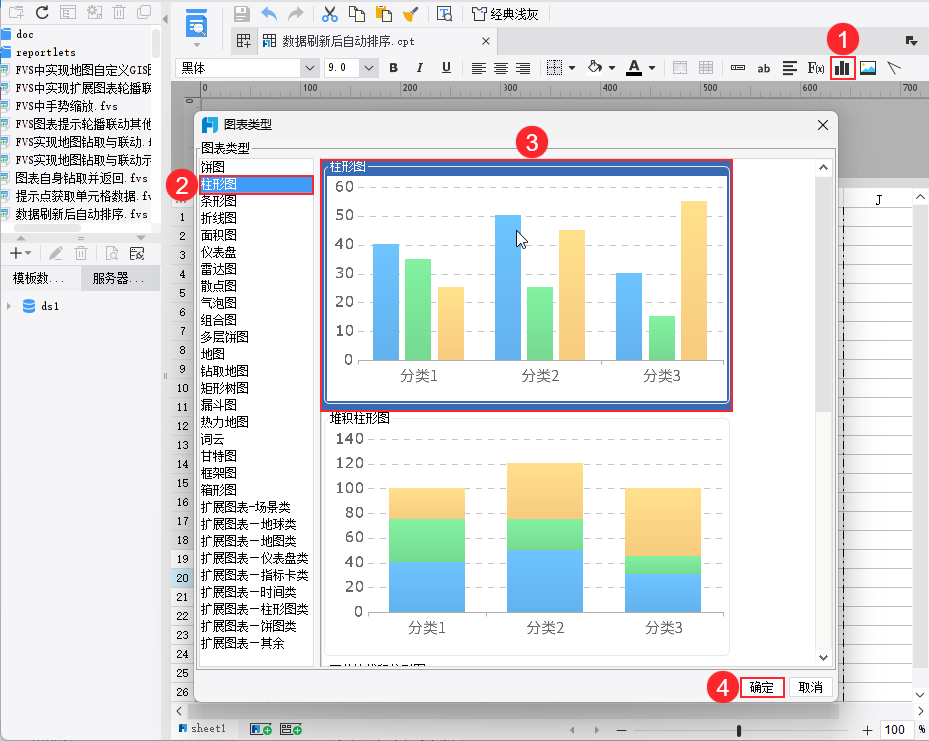Align text right
The image size is (929, 741).
pos(523,68)
